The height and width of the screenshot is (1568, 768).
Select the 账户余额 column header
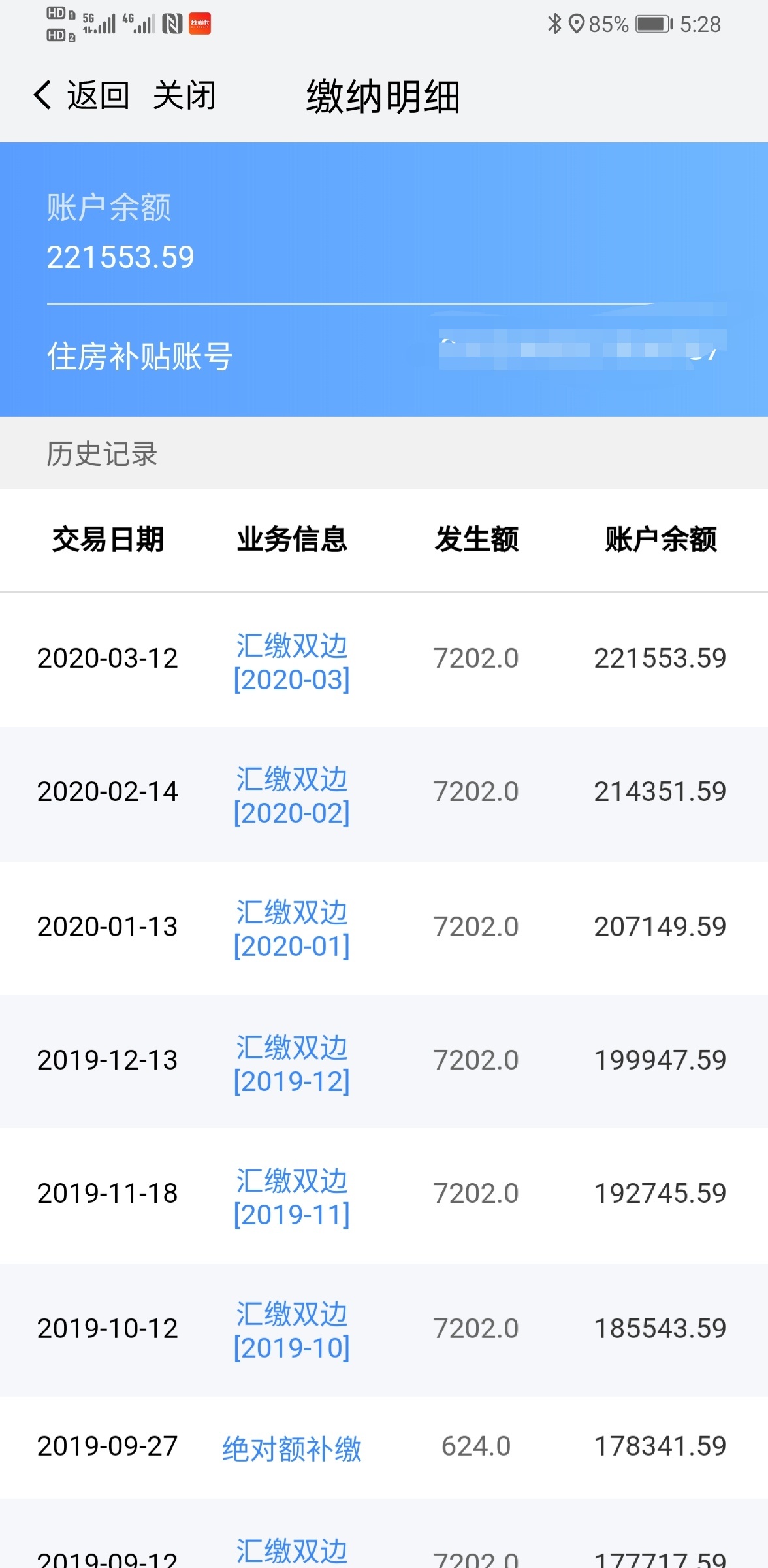click(661, 540)
